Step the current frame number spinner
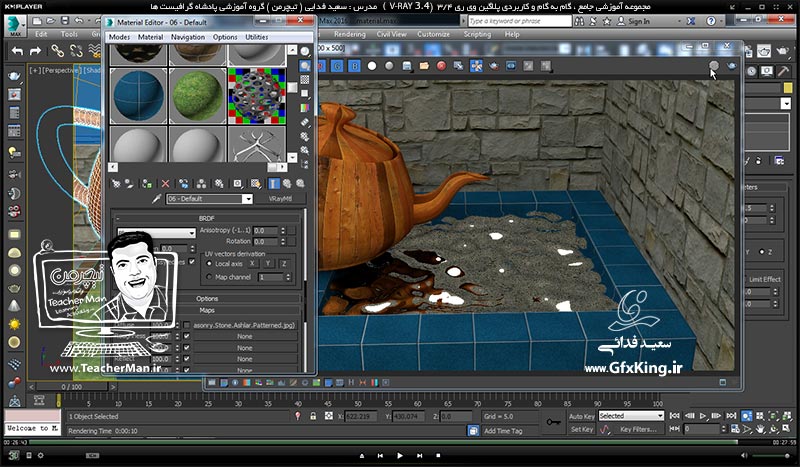This screenshot has height=467, width=800. (x=724, y=429)
